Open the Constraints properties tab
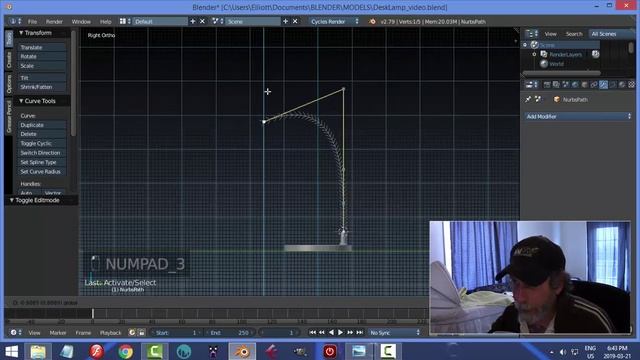This screenshot has height=360, width=640. (x=594, y=84)
